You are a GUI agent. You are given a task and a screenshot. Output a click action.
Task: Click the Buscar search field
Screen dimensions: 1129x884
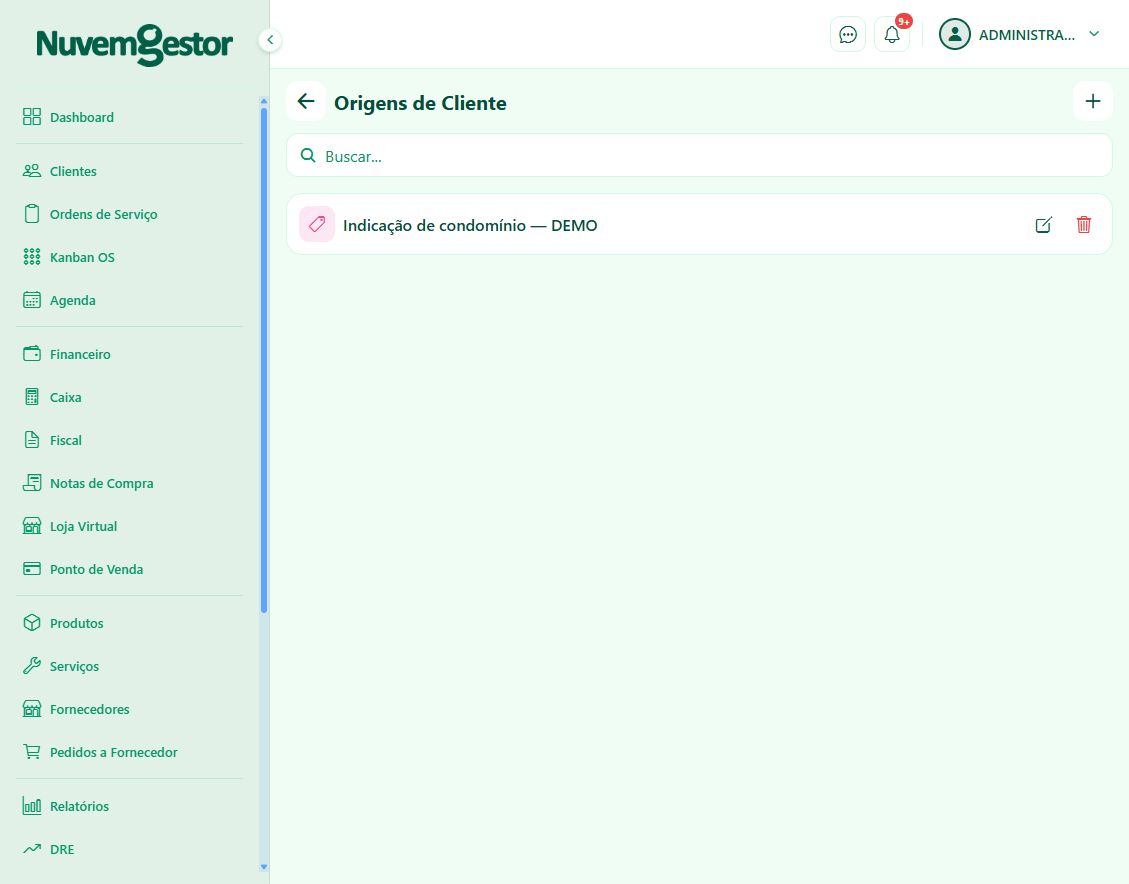coord(699,156)
